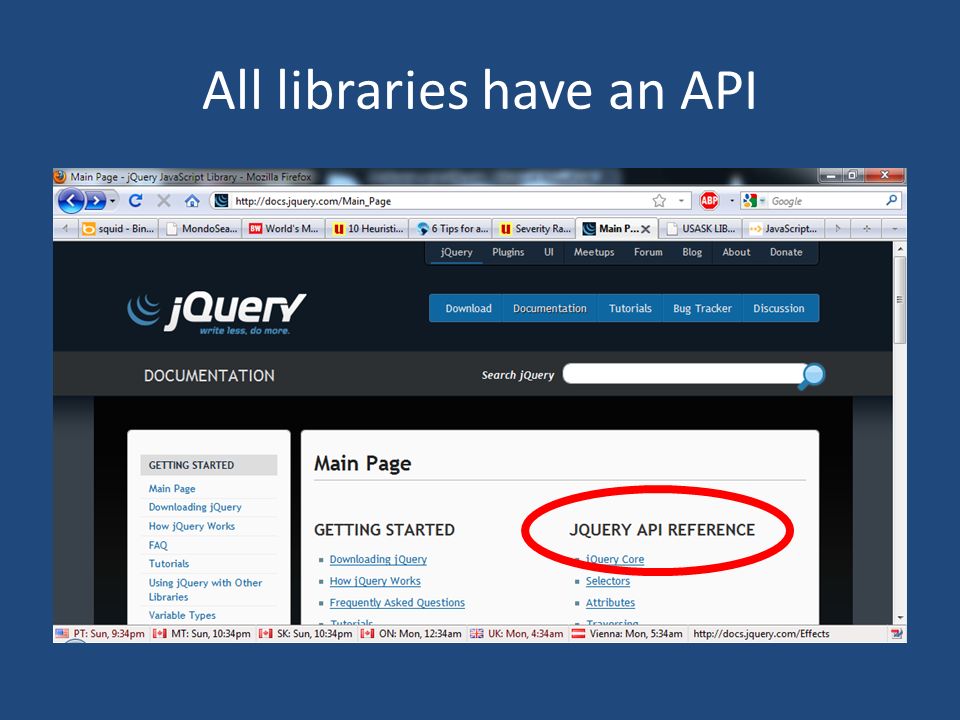
Task: Open Using jQuery with Other Libraries
Action: pos(205,590)
